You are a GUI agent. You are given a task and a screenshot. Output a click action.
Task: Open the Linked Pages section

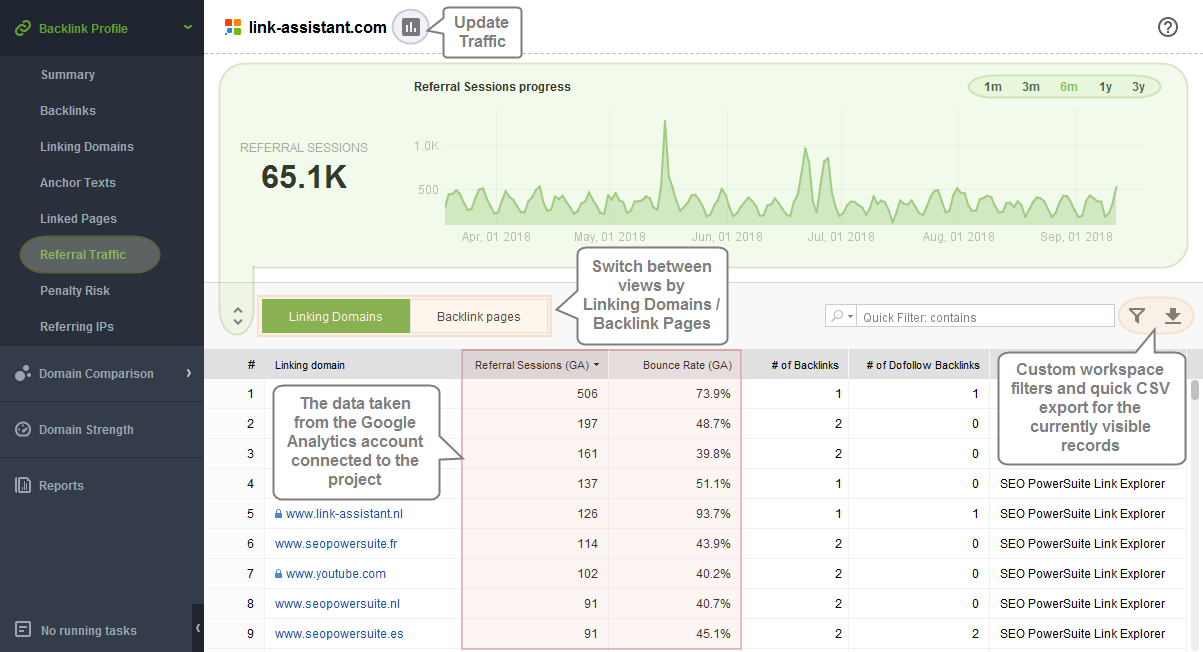tap(78, 219)
